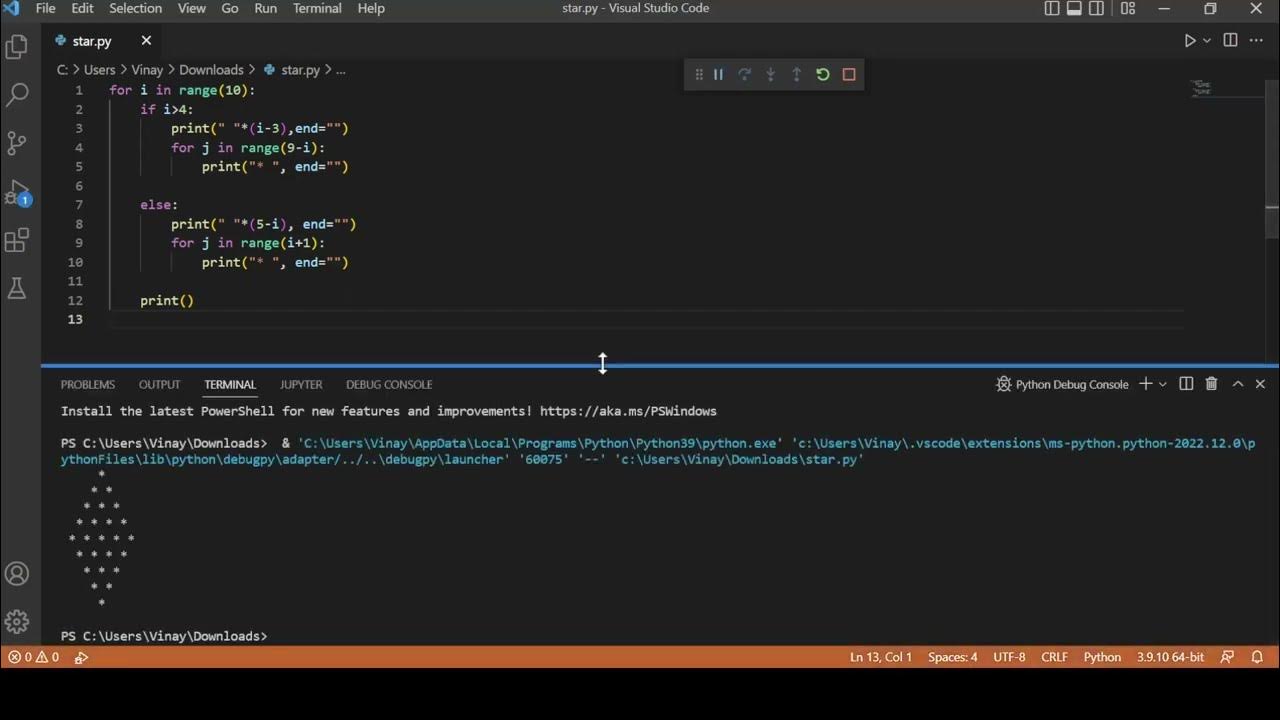
Task: Stop debugging with red square
Action: click(x=849, y=74)
